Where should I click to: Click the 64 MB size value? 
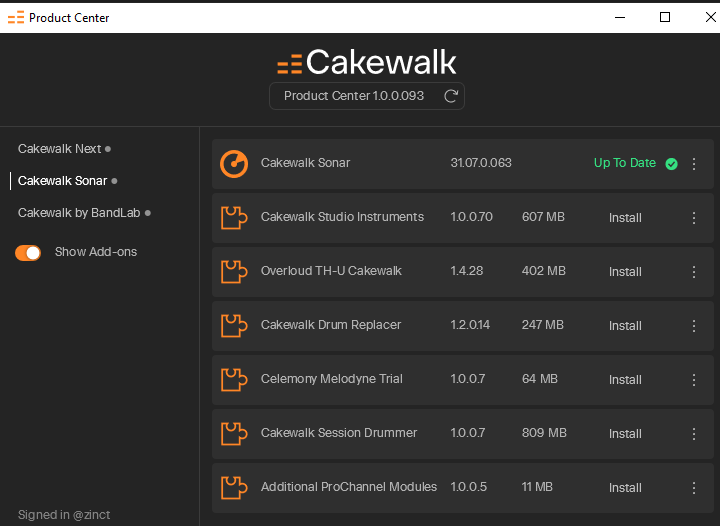point(540,379)
